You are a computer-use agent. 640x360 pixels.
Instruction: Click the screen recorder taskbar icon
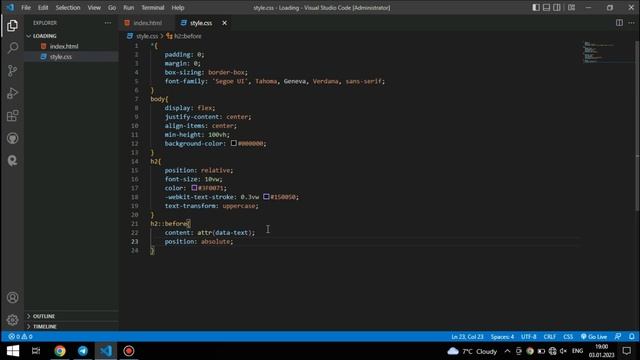(129, 351)
